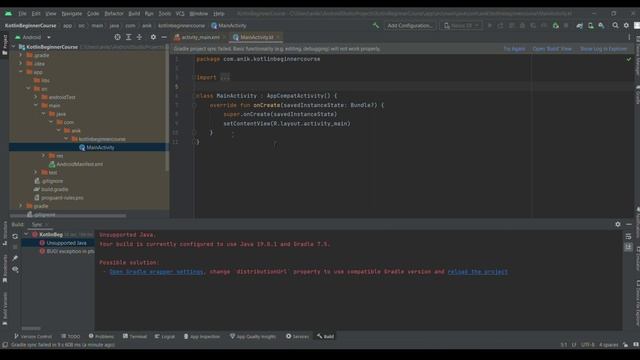Collapse the KotlinBeg sync result node
The height and width of the screenshot is (360, 640).
(x=27, y=235)
